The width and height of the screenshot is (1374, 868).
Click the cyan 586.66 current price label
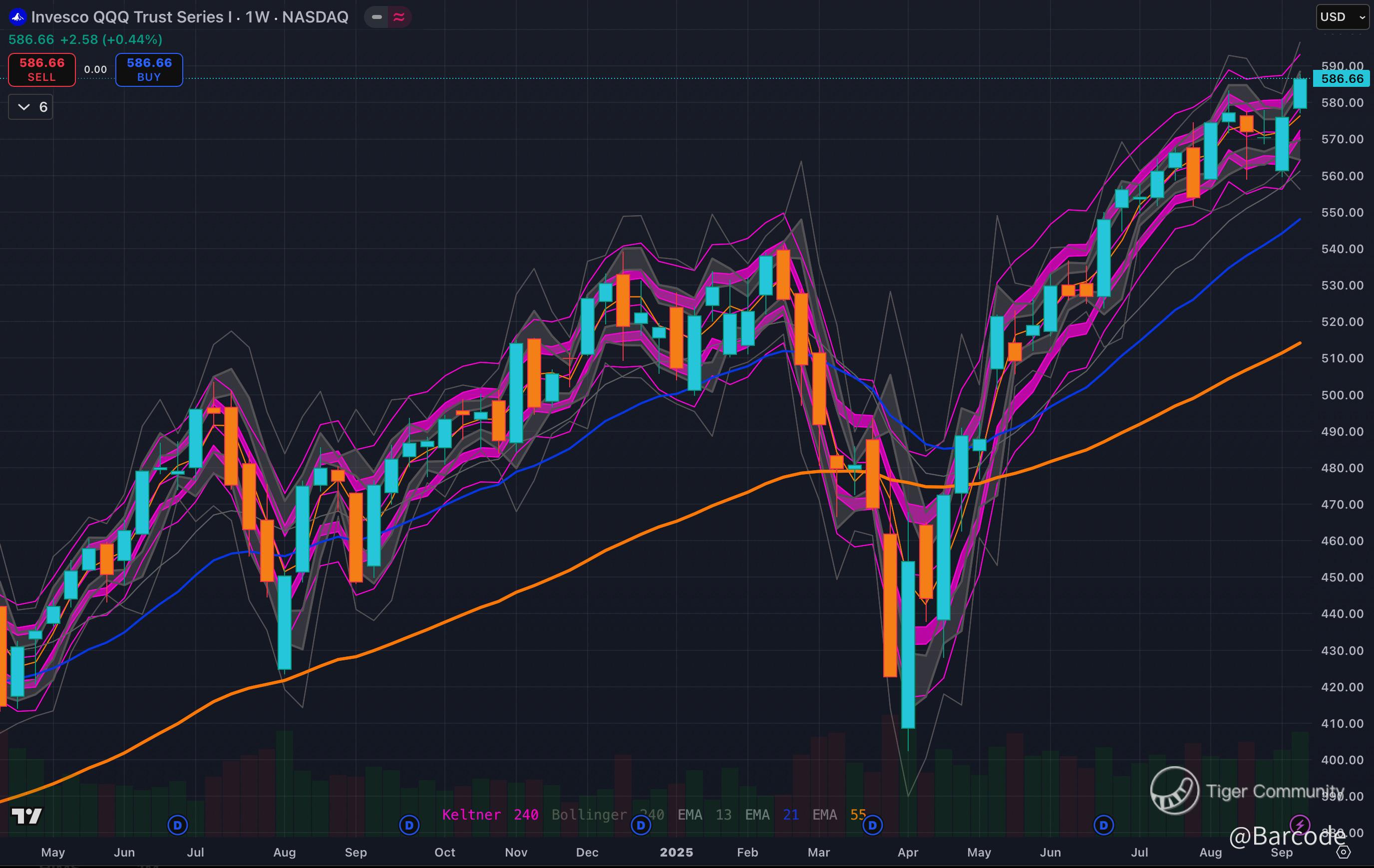(1342, 79)
